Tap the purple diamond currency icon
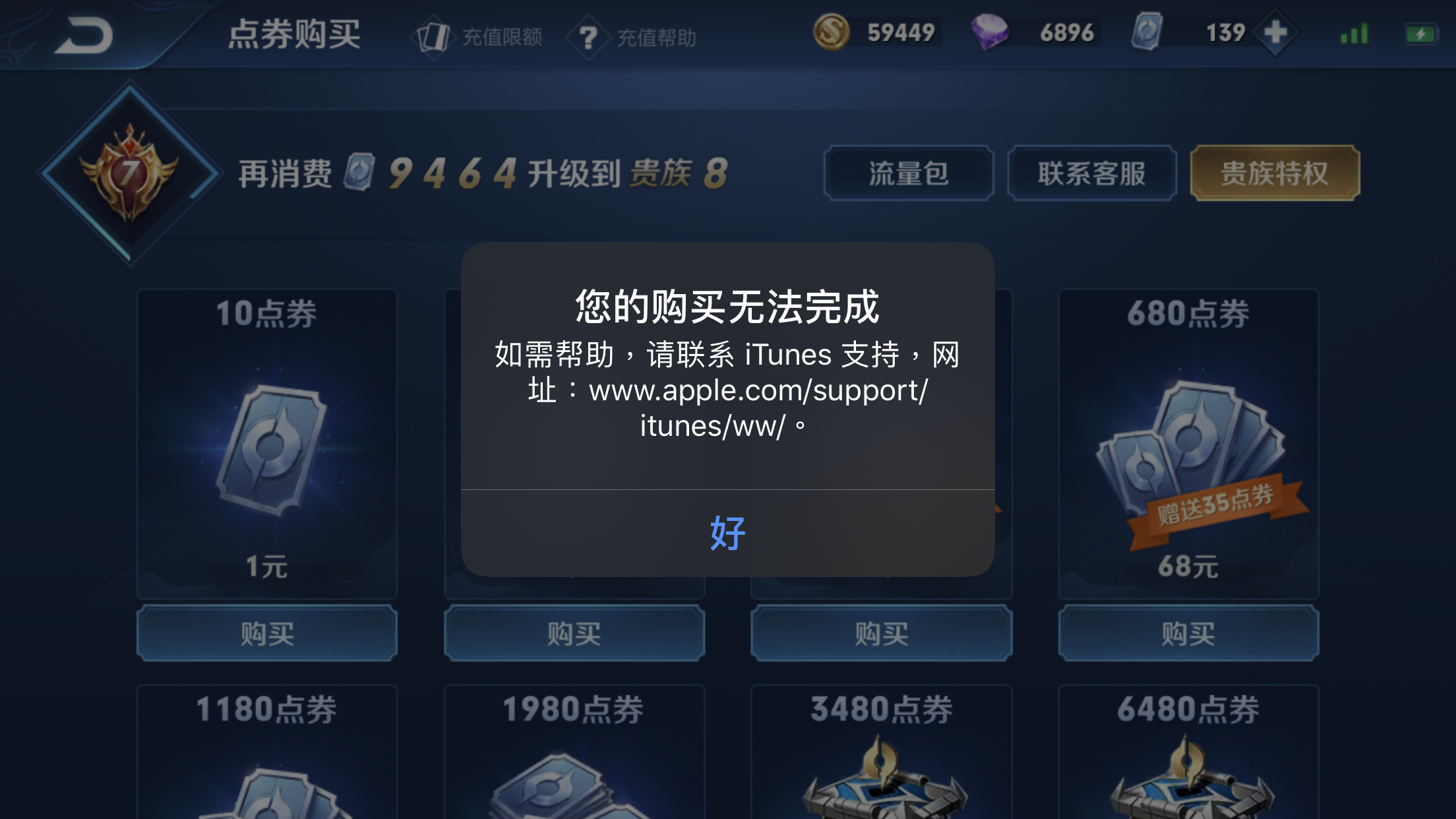This screenshot has width=1456, height=819. click(x=989, y=32)
